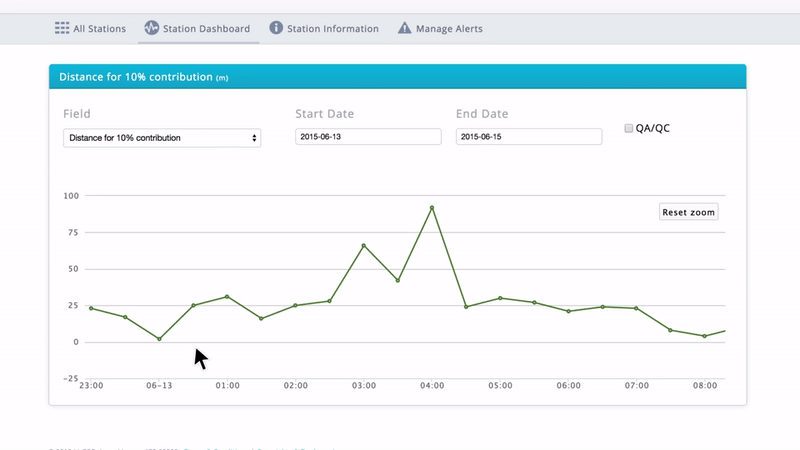Click the Station Information info icon
Viewport: 800px width, 450px height.
276,29
